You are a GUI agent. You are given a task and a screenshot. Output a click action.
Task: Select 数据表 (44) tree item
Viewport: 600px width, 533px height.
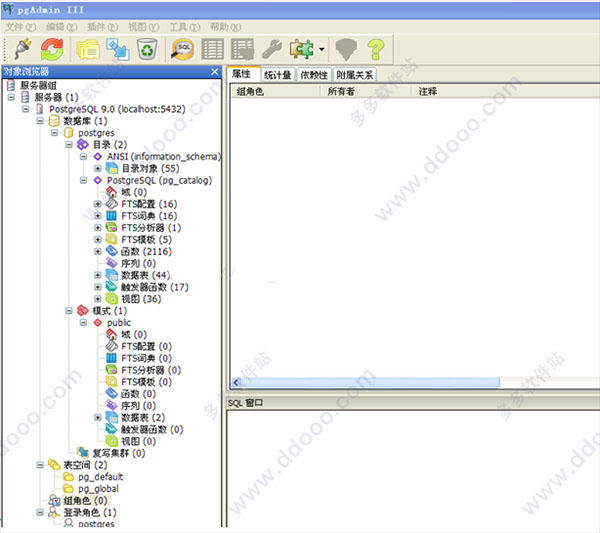tap(146, 275)
